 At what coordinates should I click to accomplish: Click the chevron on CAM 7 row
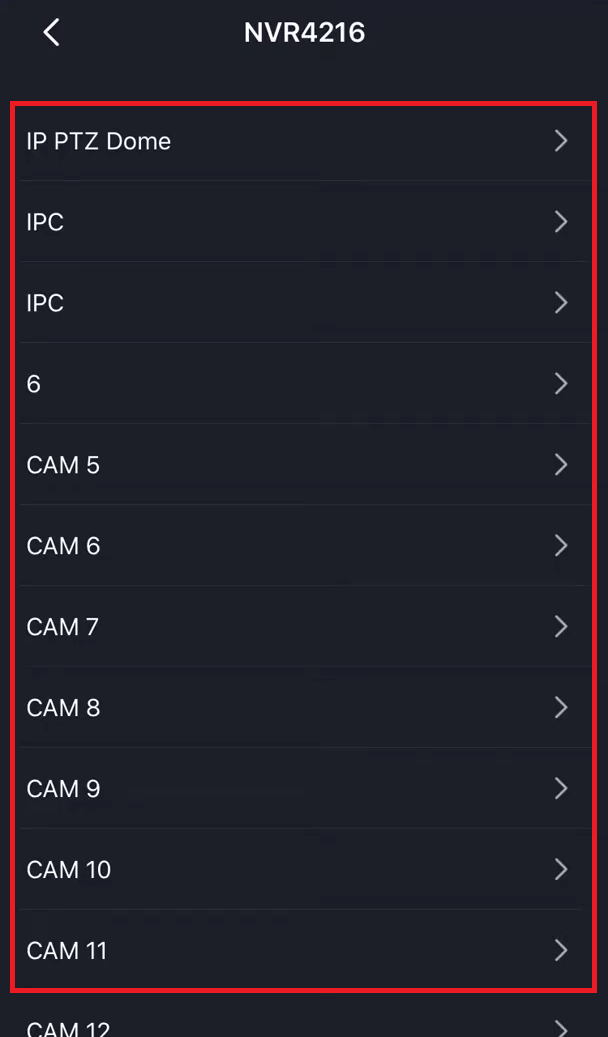coord(561,627)
